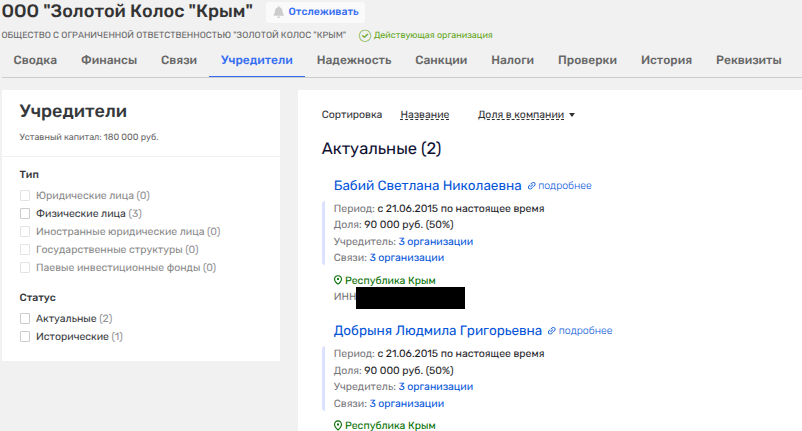Click Учредитель 3 организации link for Бабий
Viewport: 802px width, 431px height.
click(435, 241)
